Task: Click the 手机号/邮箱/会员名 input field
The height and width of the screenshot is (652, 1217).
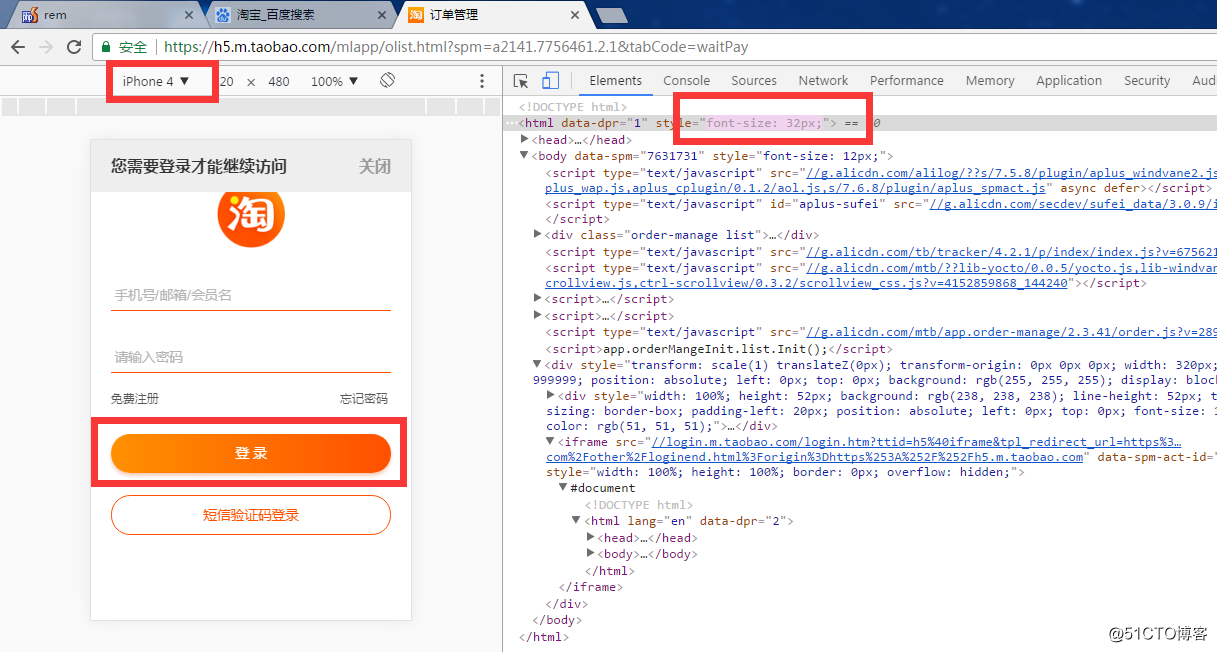Action: click(251, 295)
